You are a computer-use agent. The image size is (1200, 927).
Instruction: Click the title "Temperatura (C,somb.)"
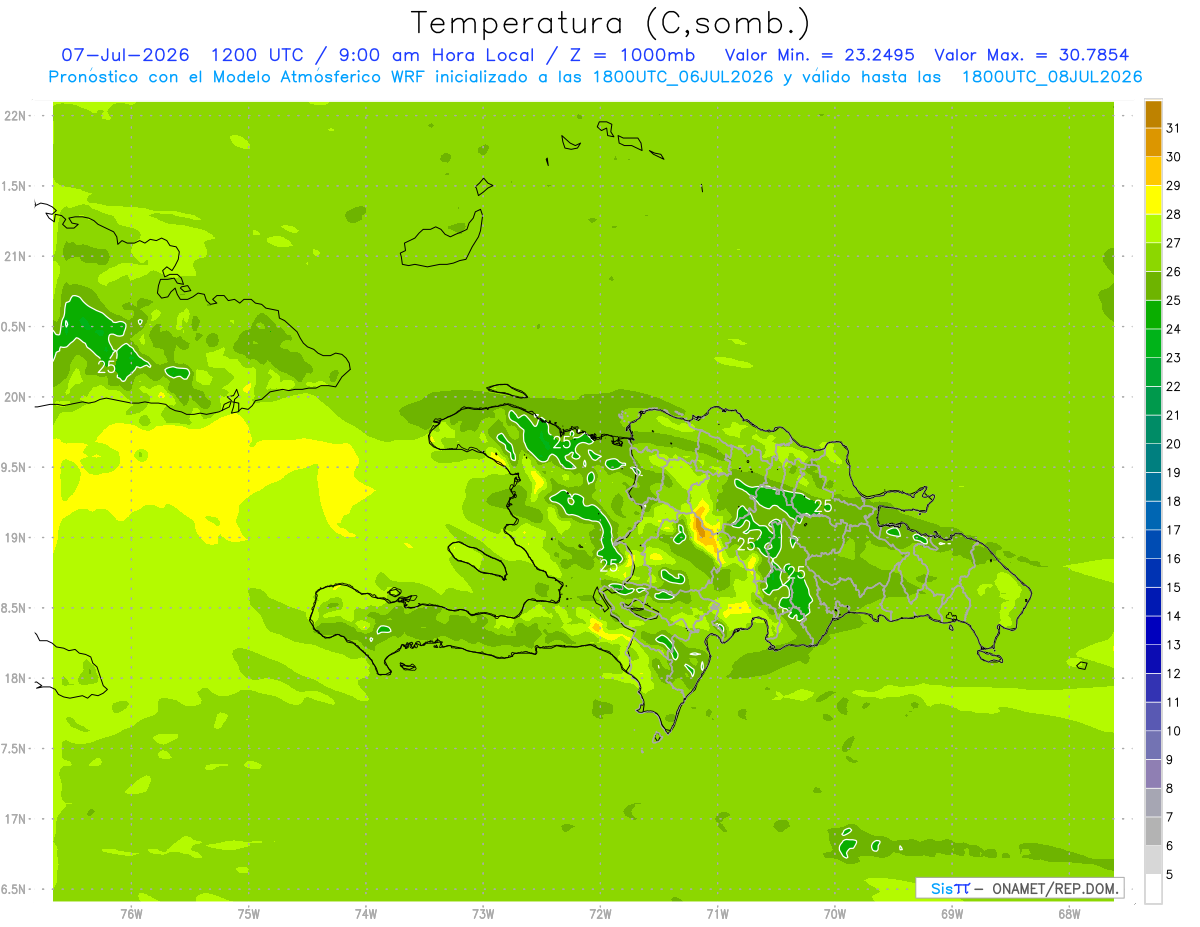point(610,23)
